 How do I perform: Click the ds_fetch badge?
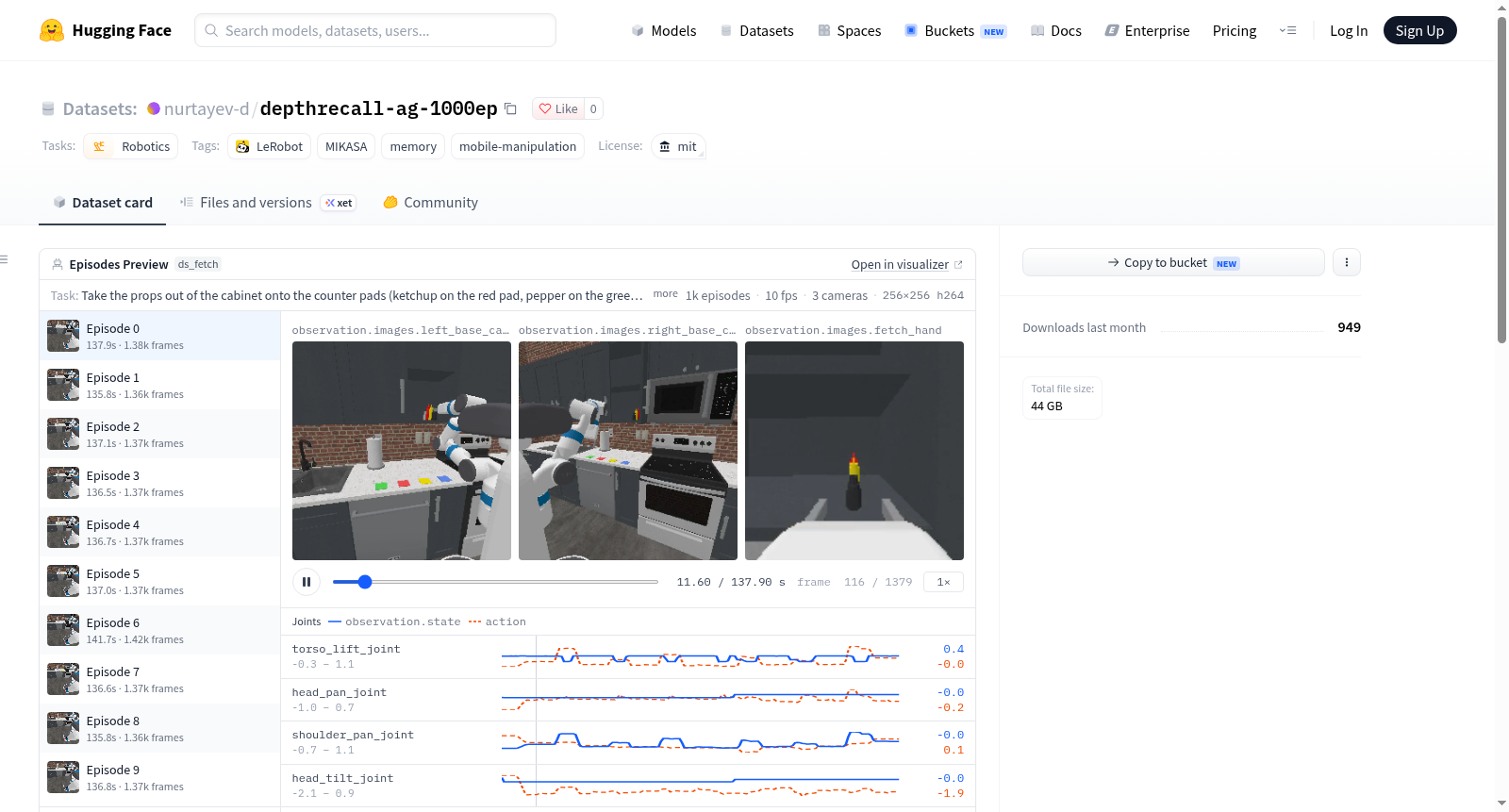(x=198, y=264)
